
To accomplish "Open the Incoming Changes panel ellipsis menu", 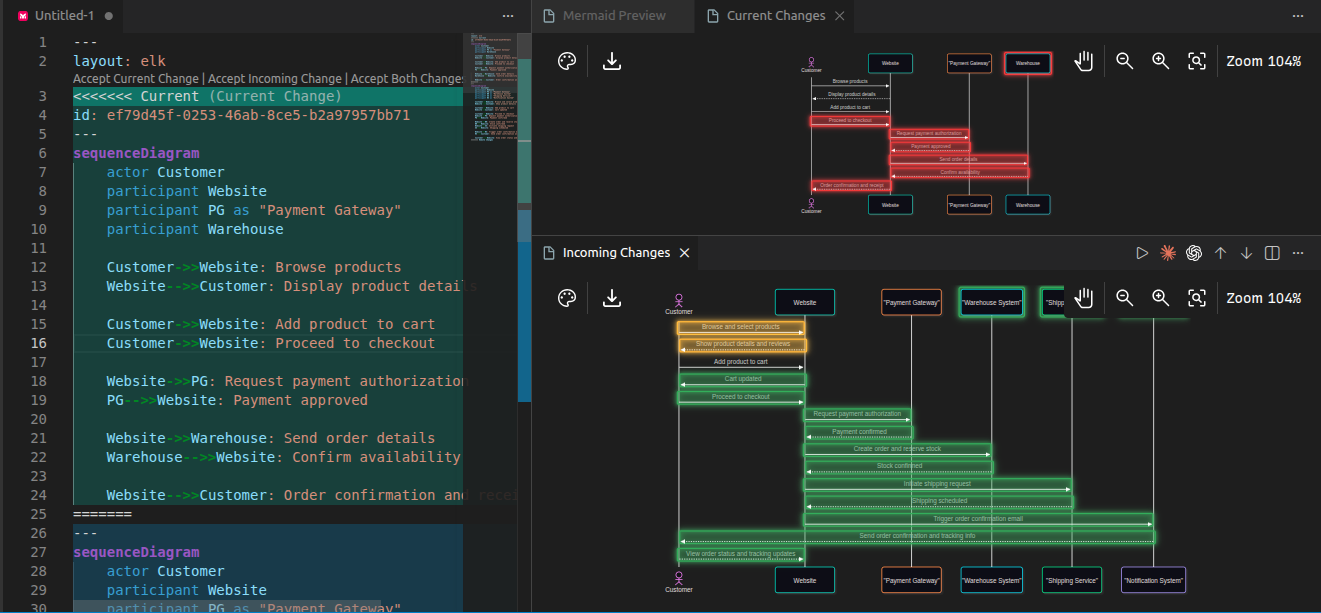I will point(1298,253).
